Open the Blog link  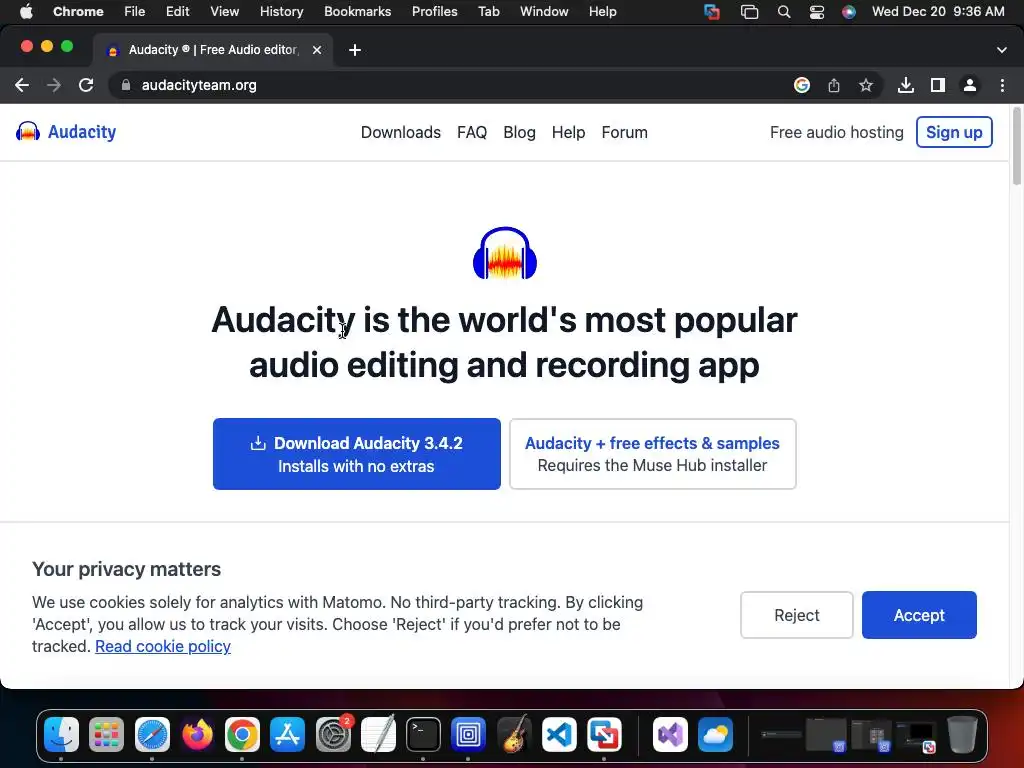tap(519, 133)
